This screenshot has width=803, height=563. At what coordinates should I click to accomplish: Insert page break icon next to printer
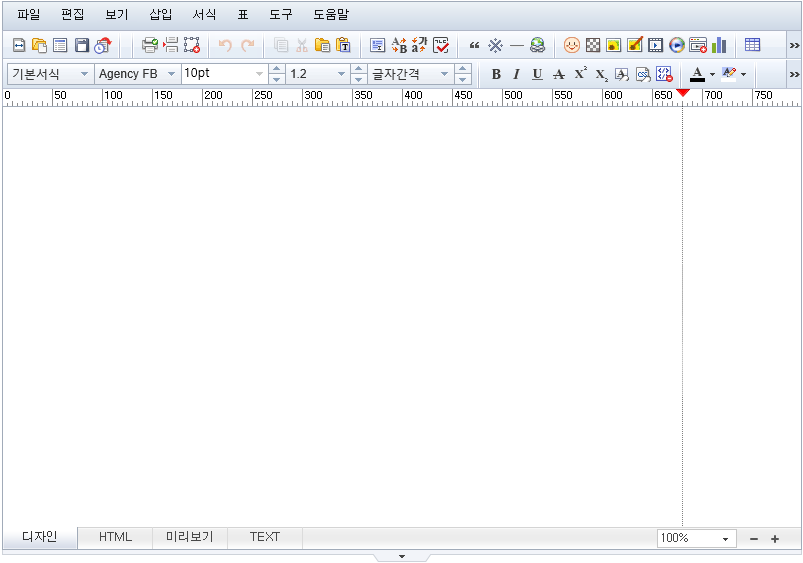click(171, 46)
